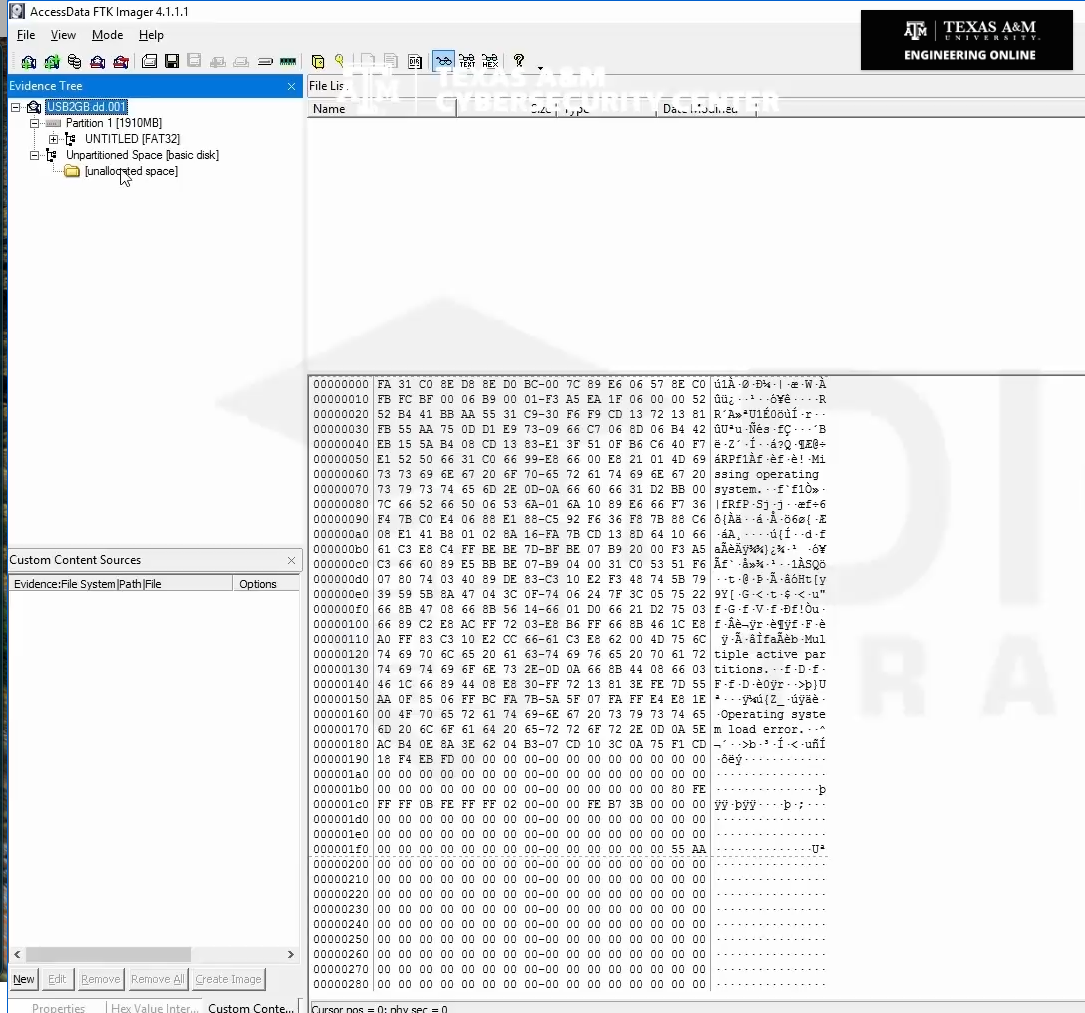Viewport: 1085px width, 1013px height.
Task: Open the Mode menu
Action: point(107,35)
